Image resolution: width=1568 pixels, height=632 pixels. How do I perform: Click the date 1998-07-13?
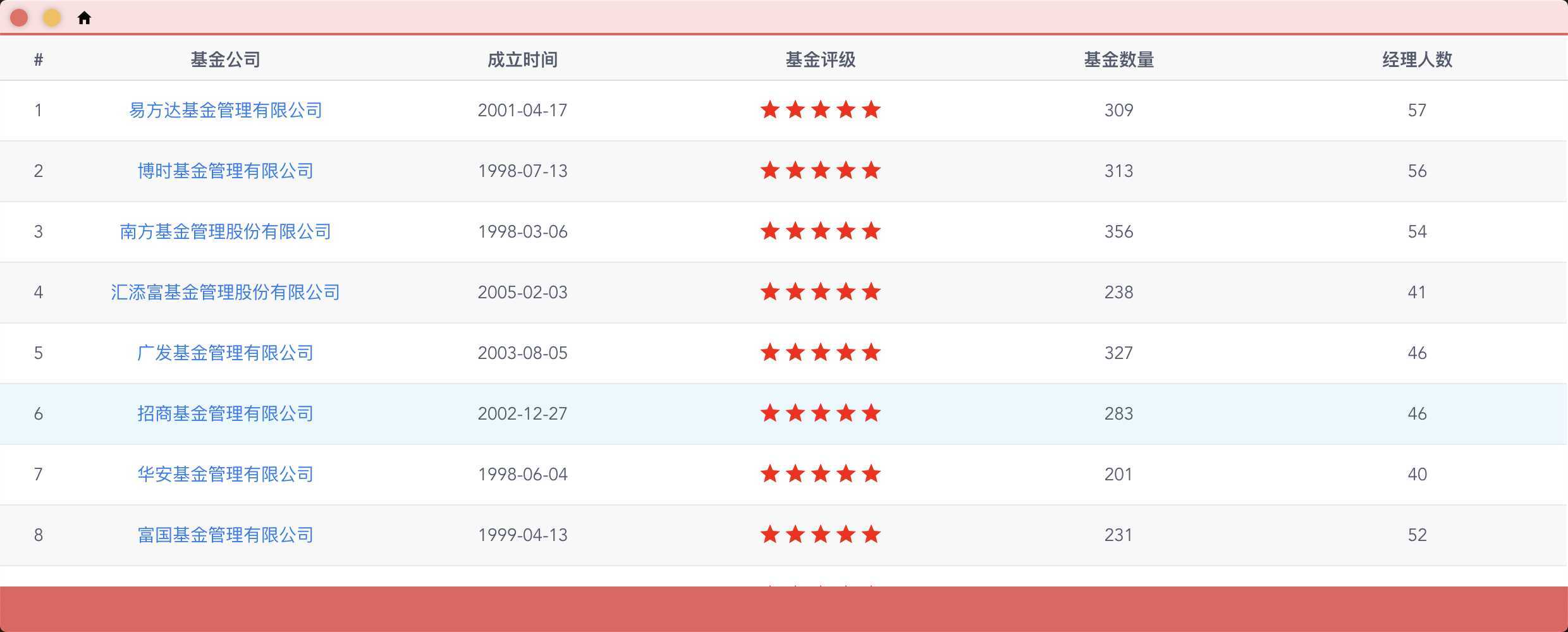(523, 171)
